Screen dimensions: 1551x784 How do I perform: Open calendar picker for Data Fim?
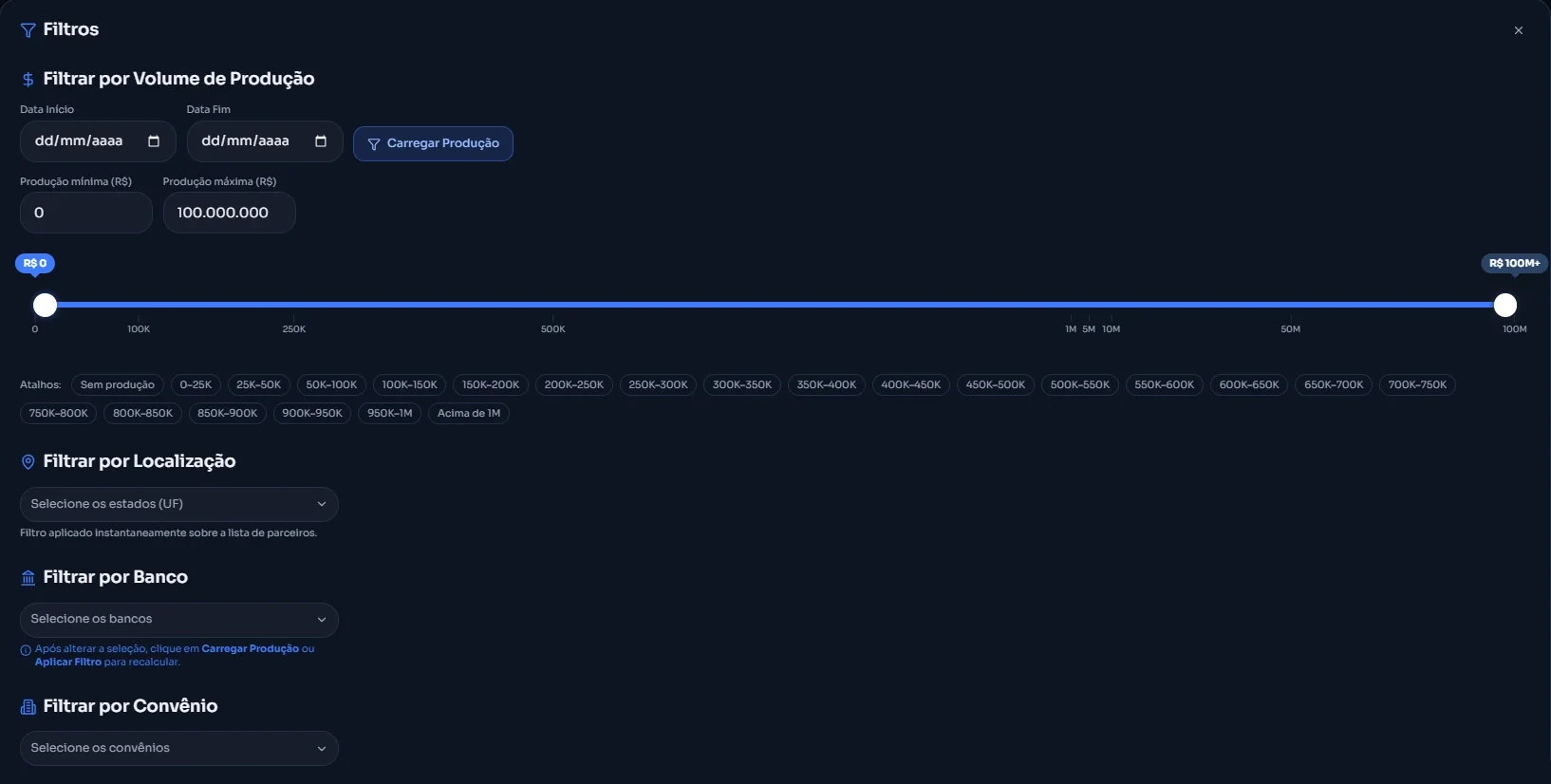click(321, 141)
